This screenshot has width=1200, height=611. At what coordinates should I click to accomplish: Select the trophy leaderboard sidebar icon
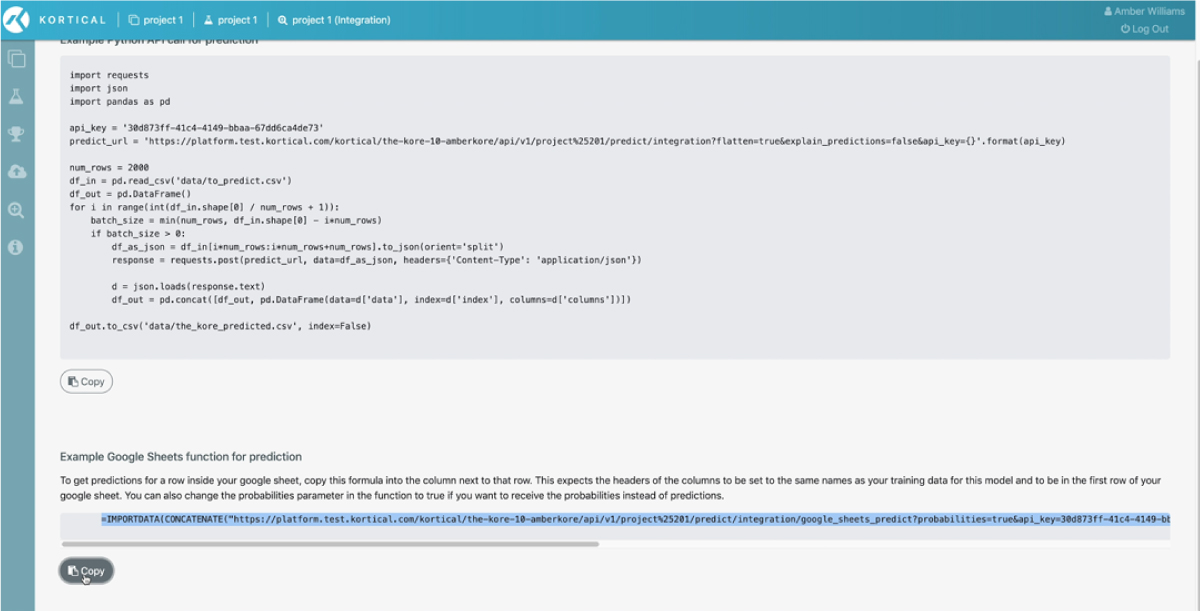(16, 134)
